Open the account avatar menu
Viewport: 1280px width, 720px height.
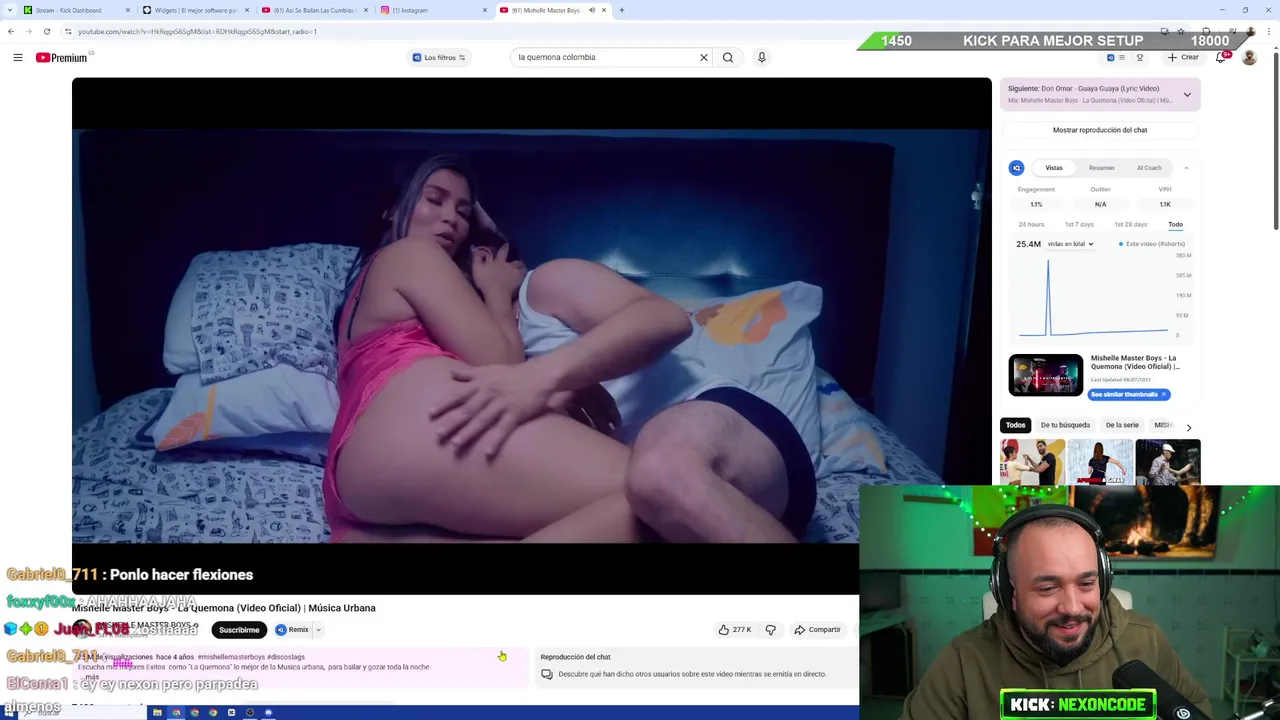coord(1249,57)
